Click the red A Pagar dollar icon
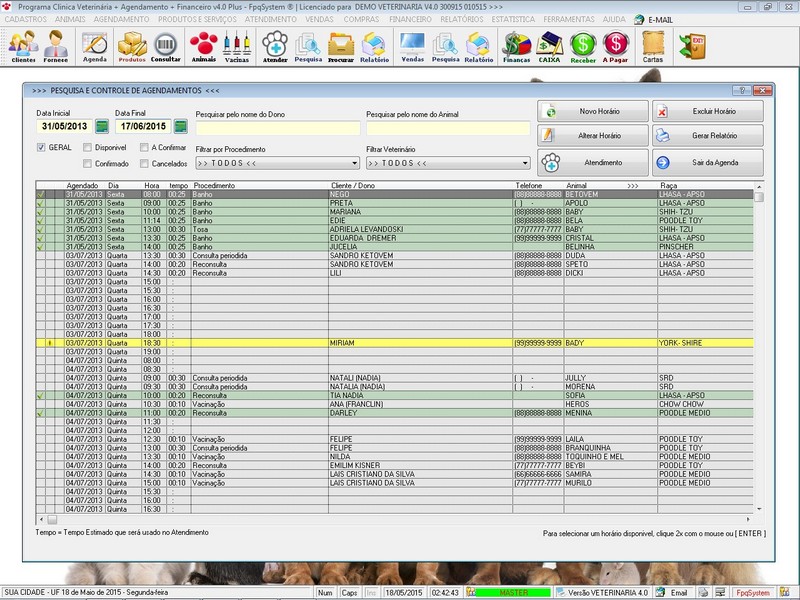 [x=615, y=46]
